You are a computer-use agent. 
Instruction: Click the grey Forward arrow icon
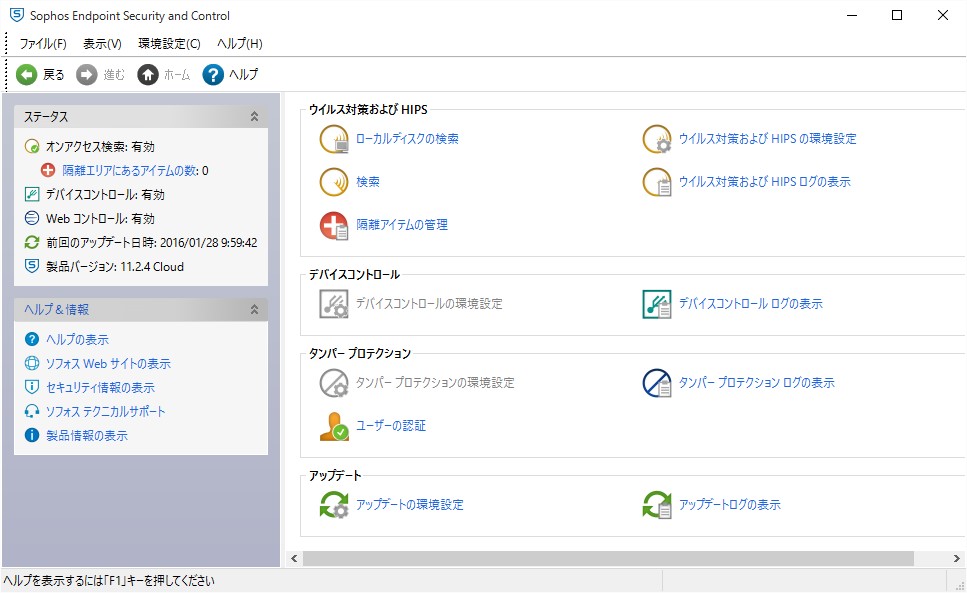(86, 75)
